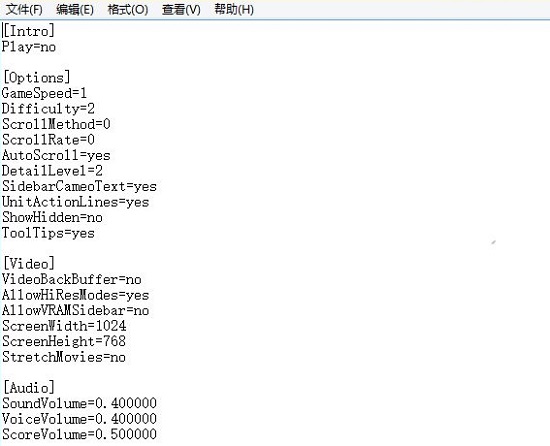Click the UnitActionLines=yes line
This screenshot has width=550, height=446.
pyautogui.click(x=75, y=202)
